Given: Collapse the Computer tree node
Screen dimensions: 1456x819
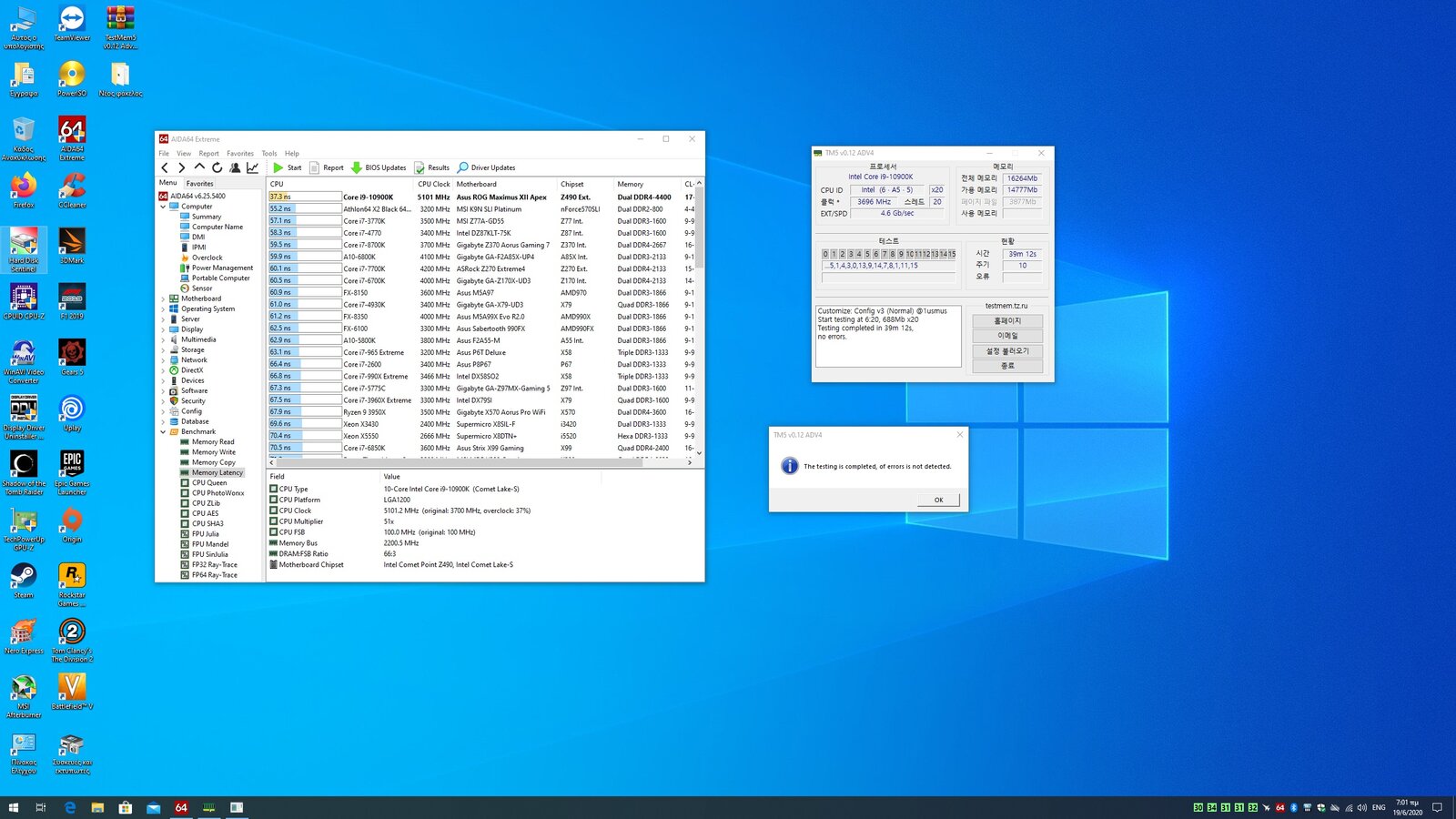Looking at the screenshot, I should [x=164, y=207].
